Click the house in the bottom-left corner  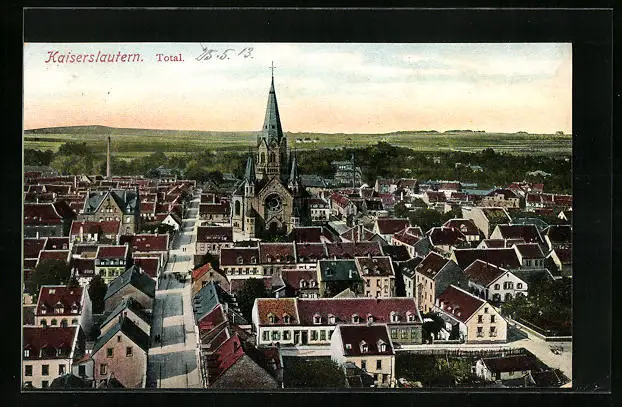48,357
